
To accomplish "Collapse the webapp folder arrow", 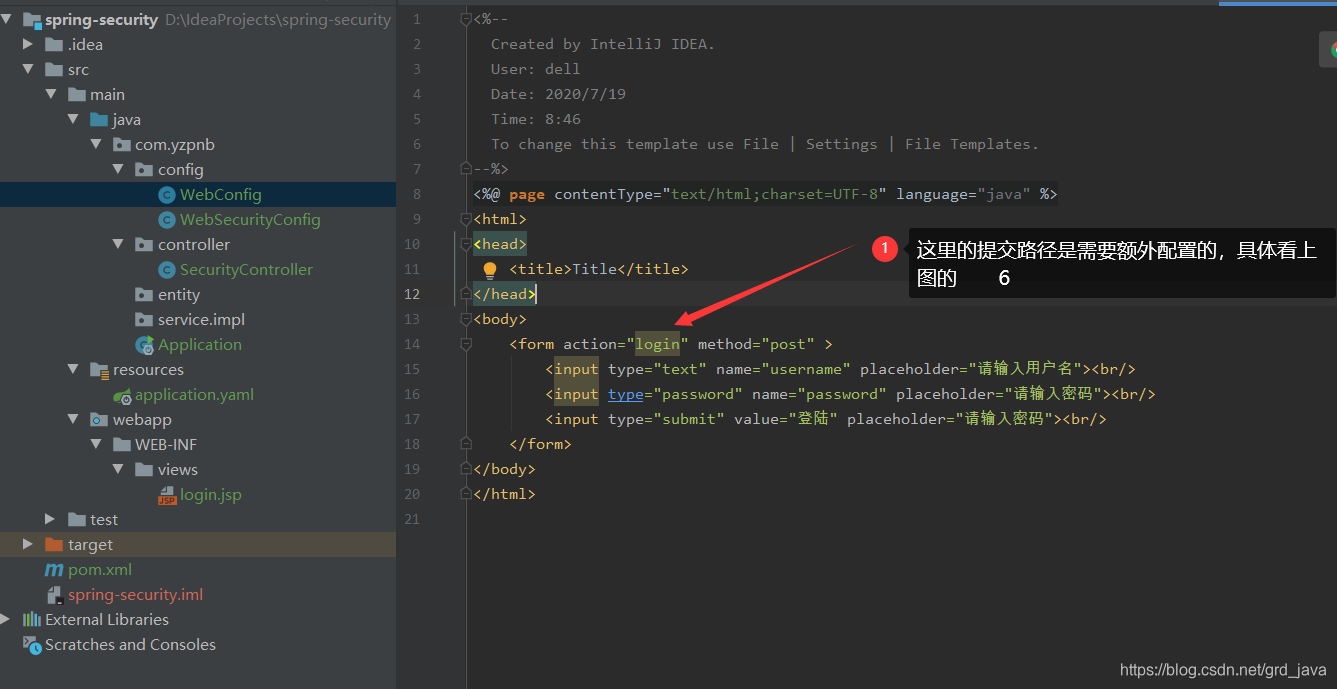I will [73, 419].
